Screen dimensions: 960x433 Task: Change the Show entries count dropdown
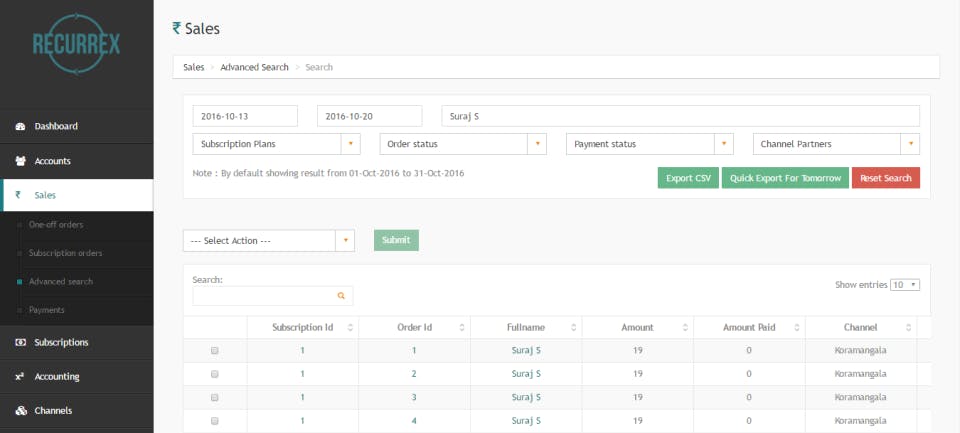coord(905,285)
